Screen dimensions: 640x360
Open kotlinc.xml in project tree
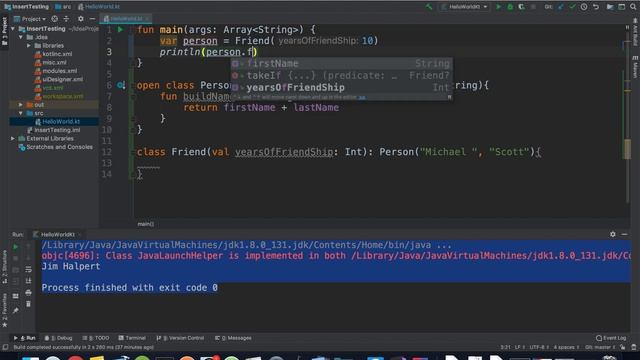click(x=53, y=54)
